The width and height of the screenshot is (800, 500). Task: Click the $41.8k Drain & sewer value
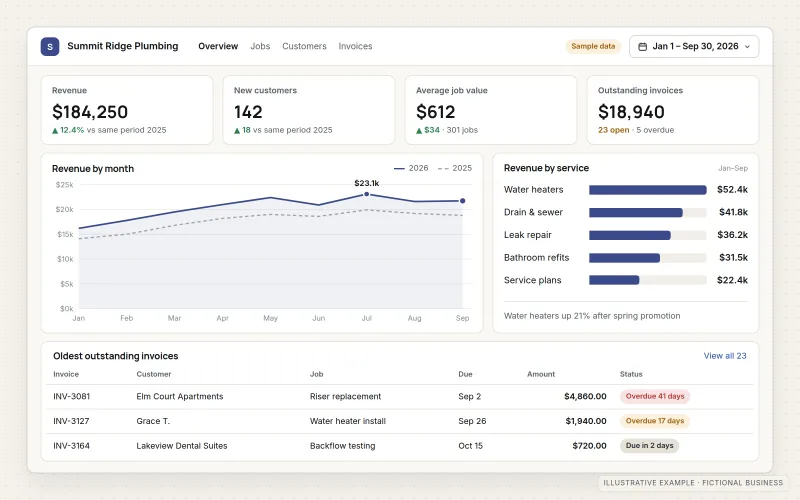(733, 212)
